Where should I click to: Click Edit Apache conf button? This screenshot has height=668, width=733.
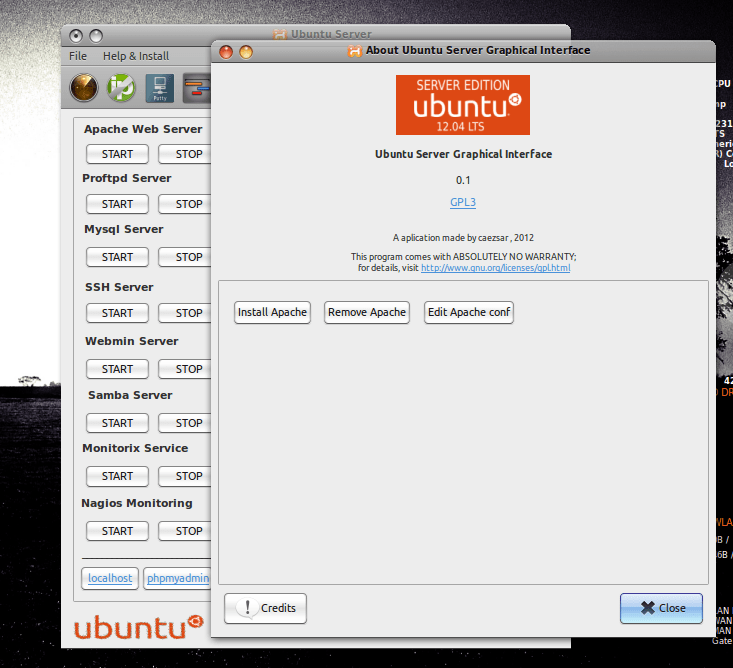(469, 312)
